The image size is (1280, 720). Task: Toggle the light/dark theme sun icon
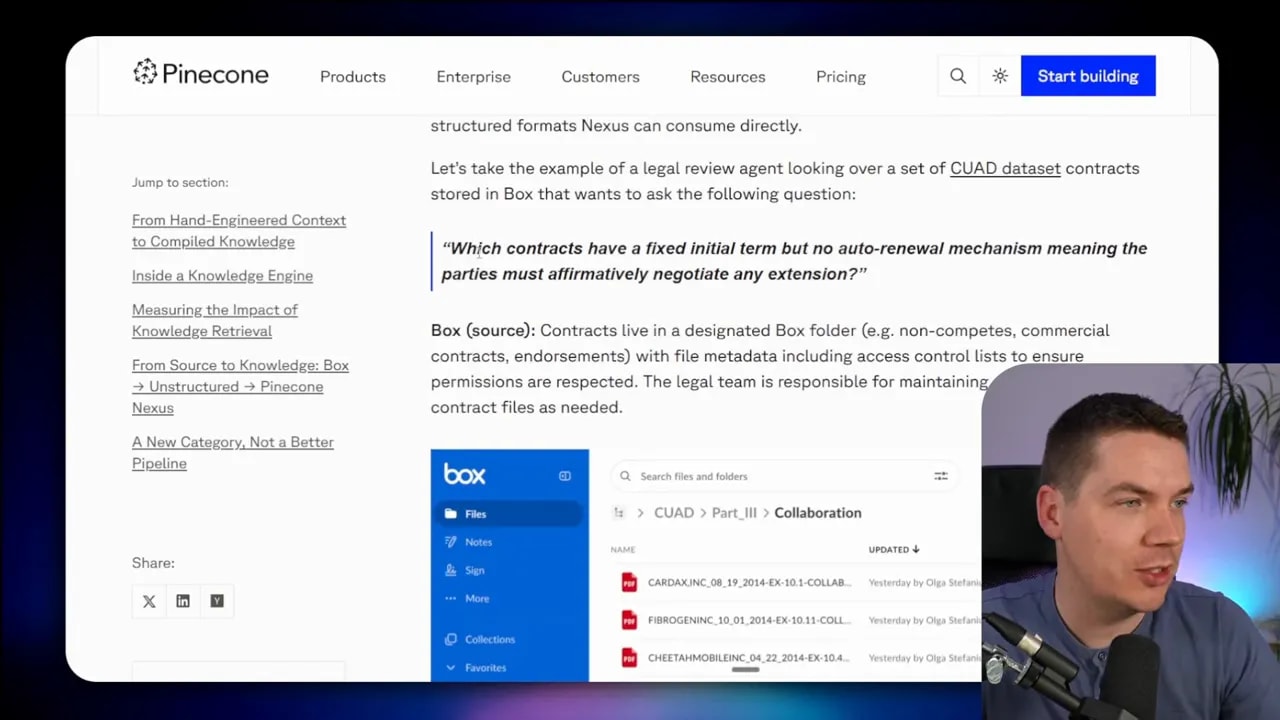tap(1000, 76)
